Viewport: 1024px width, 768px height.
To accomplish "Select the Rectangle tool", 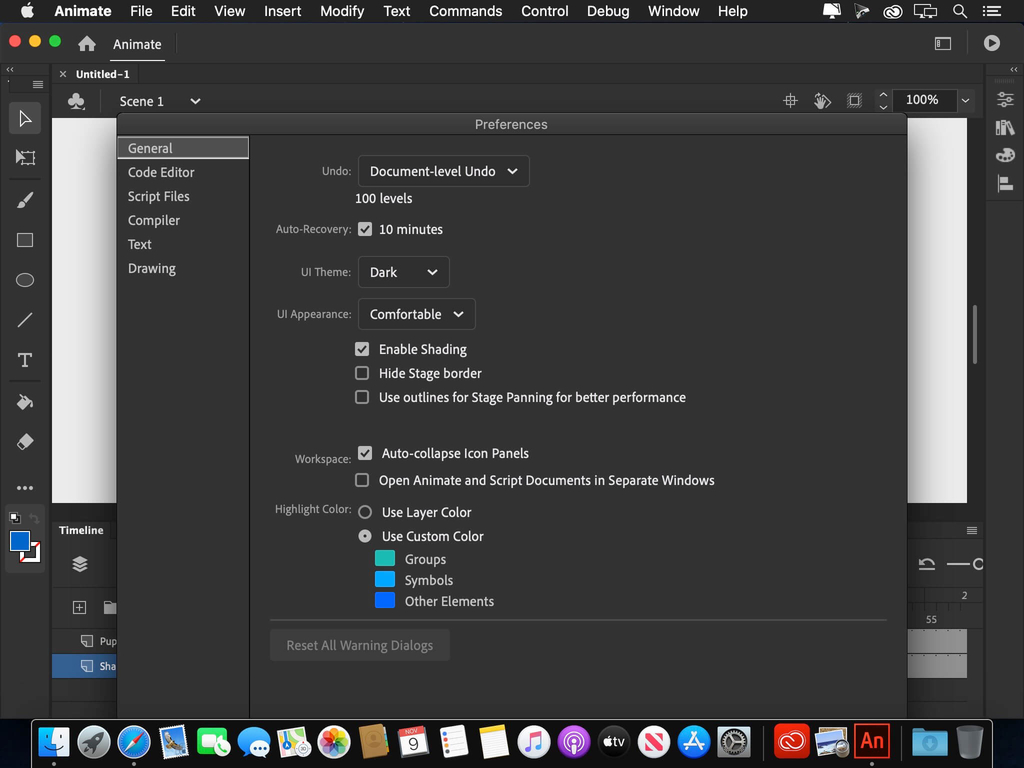I will point(25,240).
